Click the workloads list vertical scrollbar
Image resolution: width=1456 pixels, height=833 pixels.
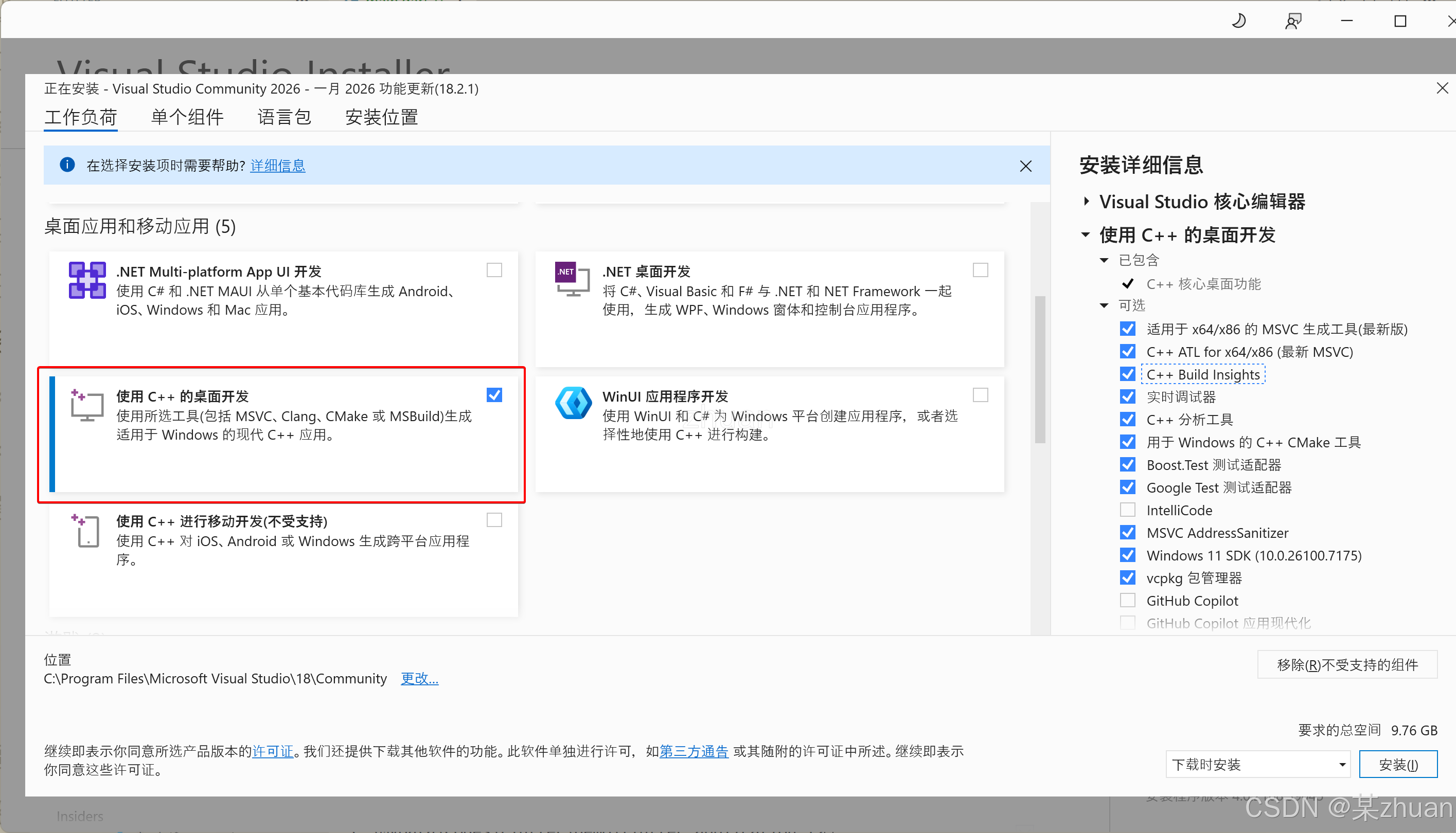point(1040,369)
